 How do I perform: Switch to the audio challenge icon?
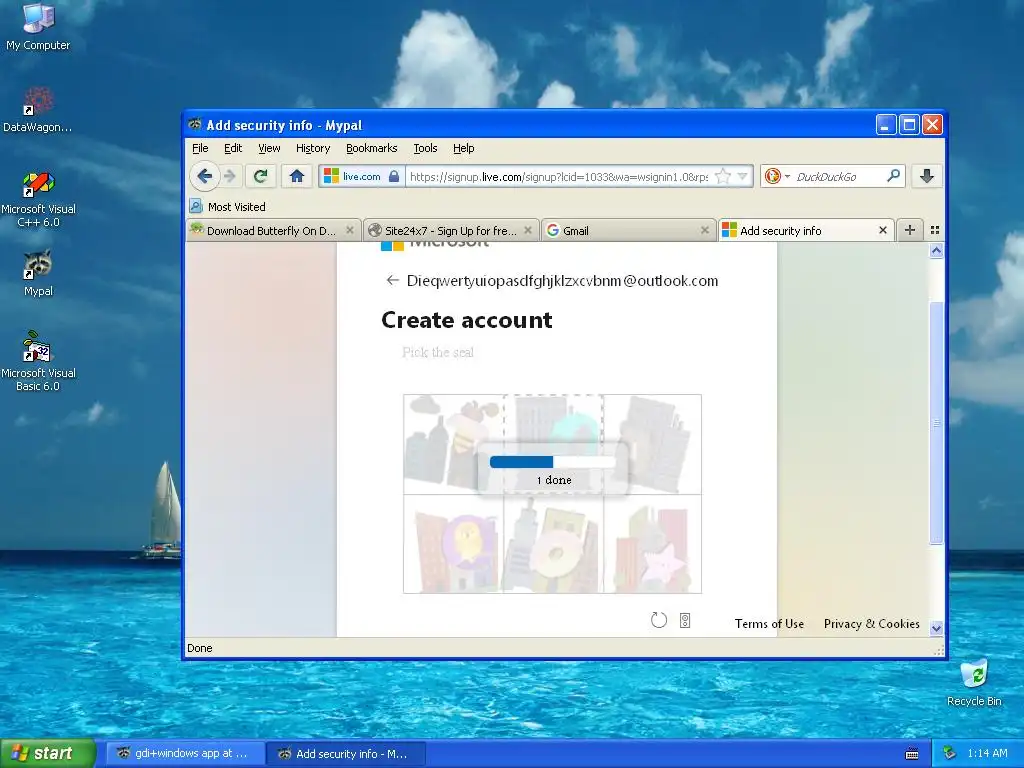684,620
